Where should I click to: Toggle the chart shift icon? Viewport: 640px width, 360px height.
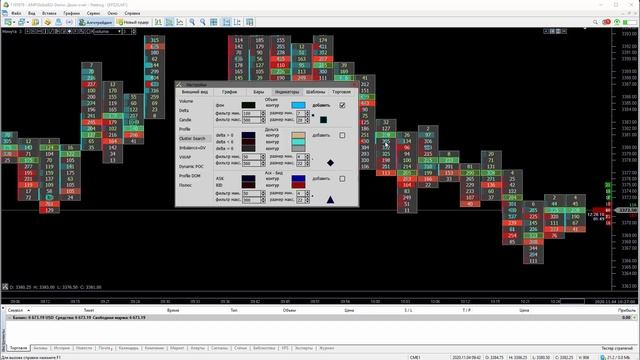[x=237, y=22]
